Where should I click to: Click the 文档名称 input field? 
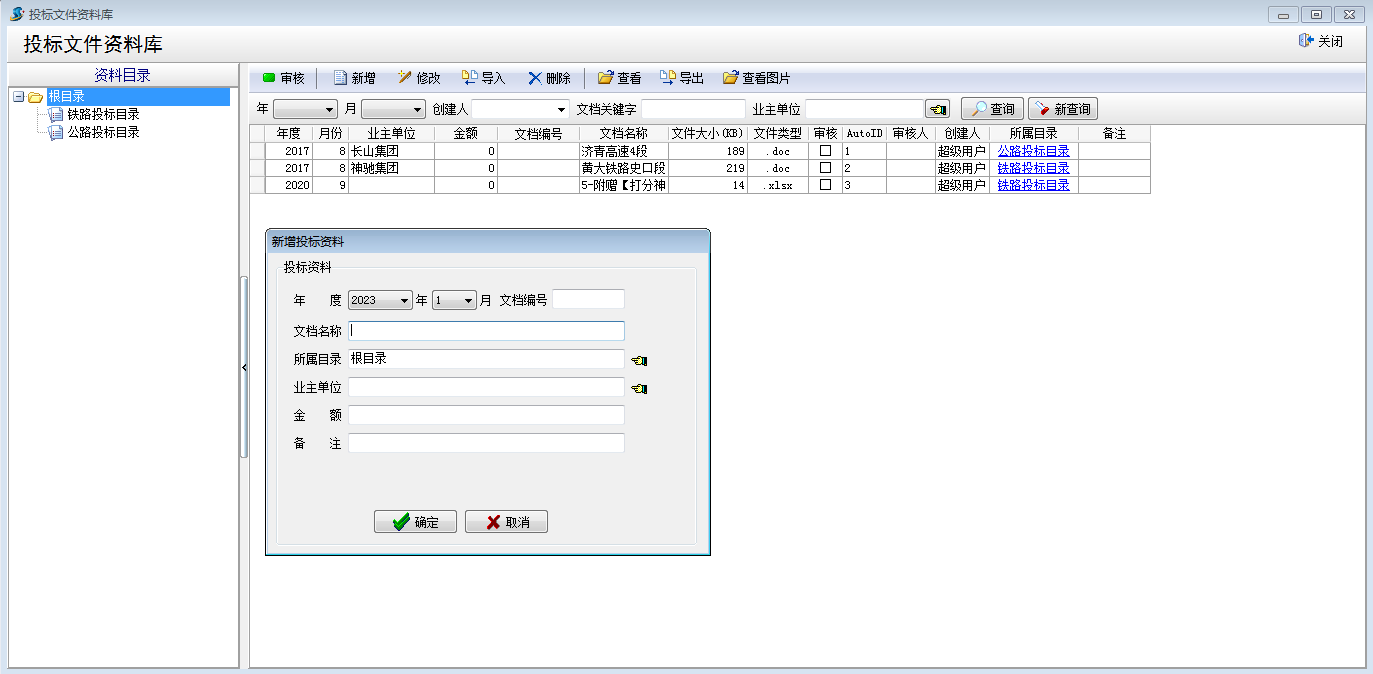pos(486,331)
